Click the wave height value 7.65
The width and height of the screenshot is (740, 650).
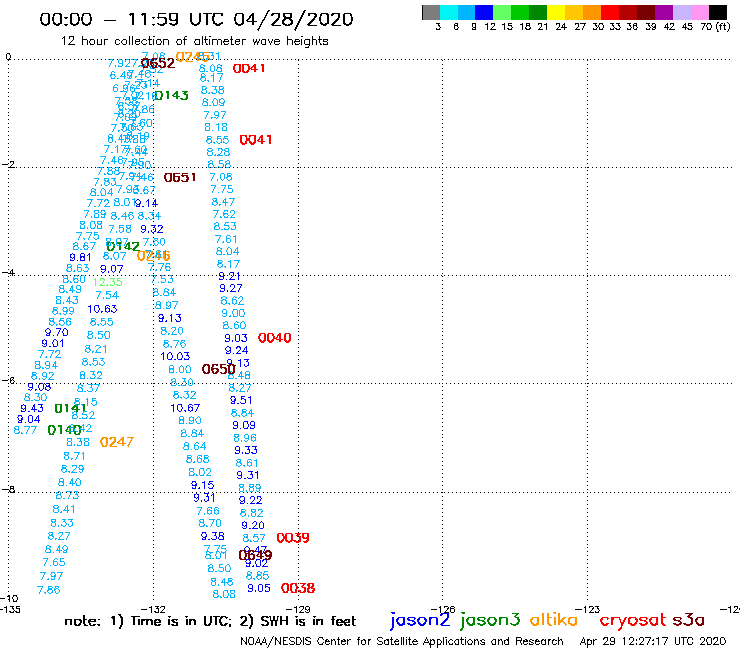[54, 562]
